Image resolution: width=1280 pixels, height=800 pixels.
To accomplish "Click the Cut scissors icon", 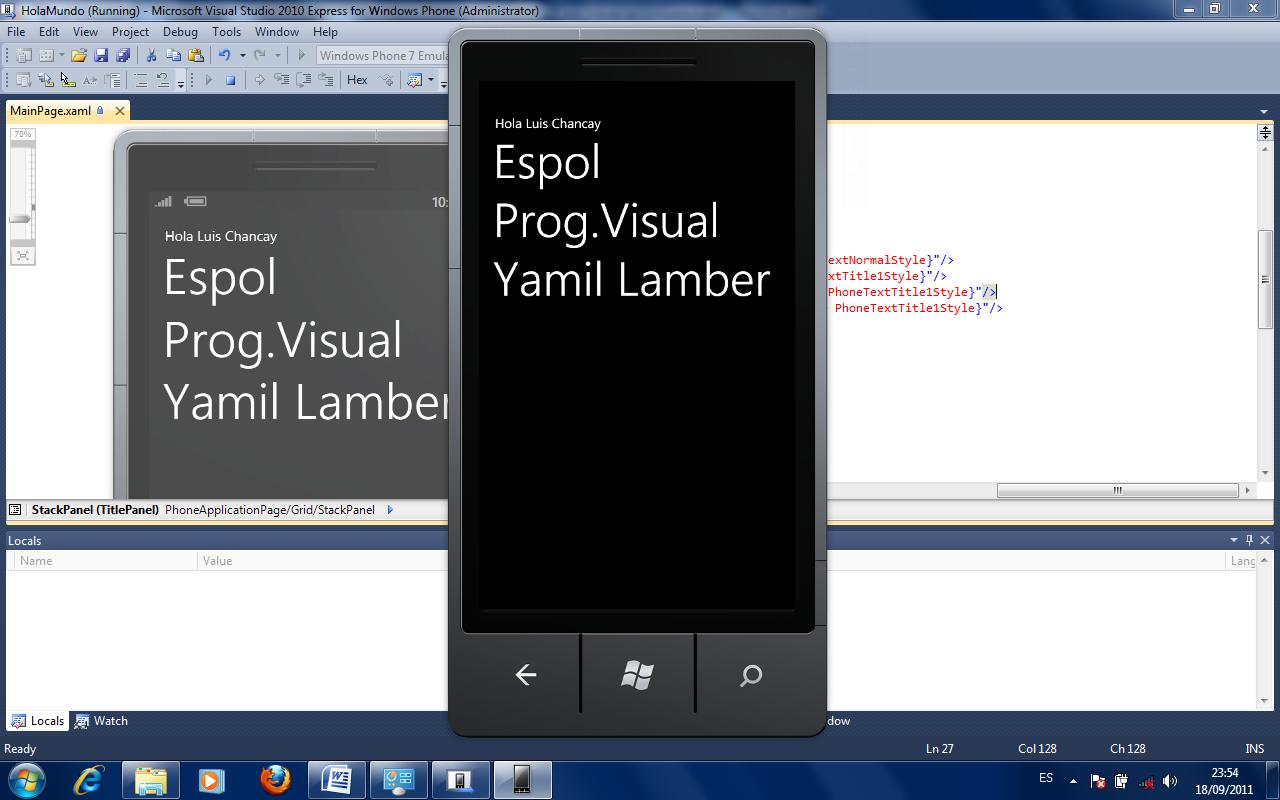I will (x=151, y=56).
